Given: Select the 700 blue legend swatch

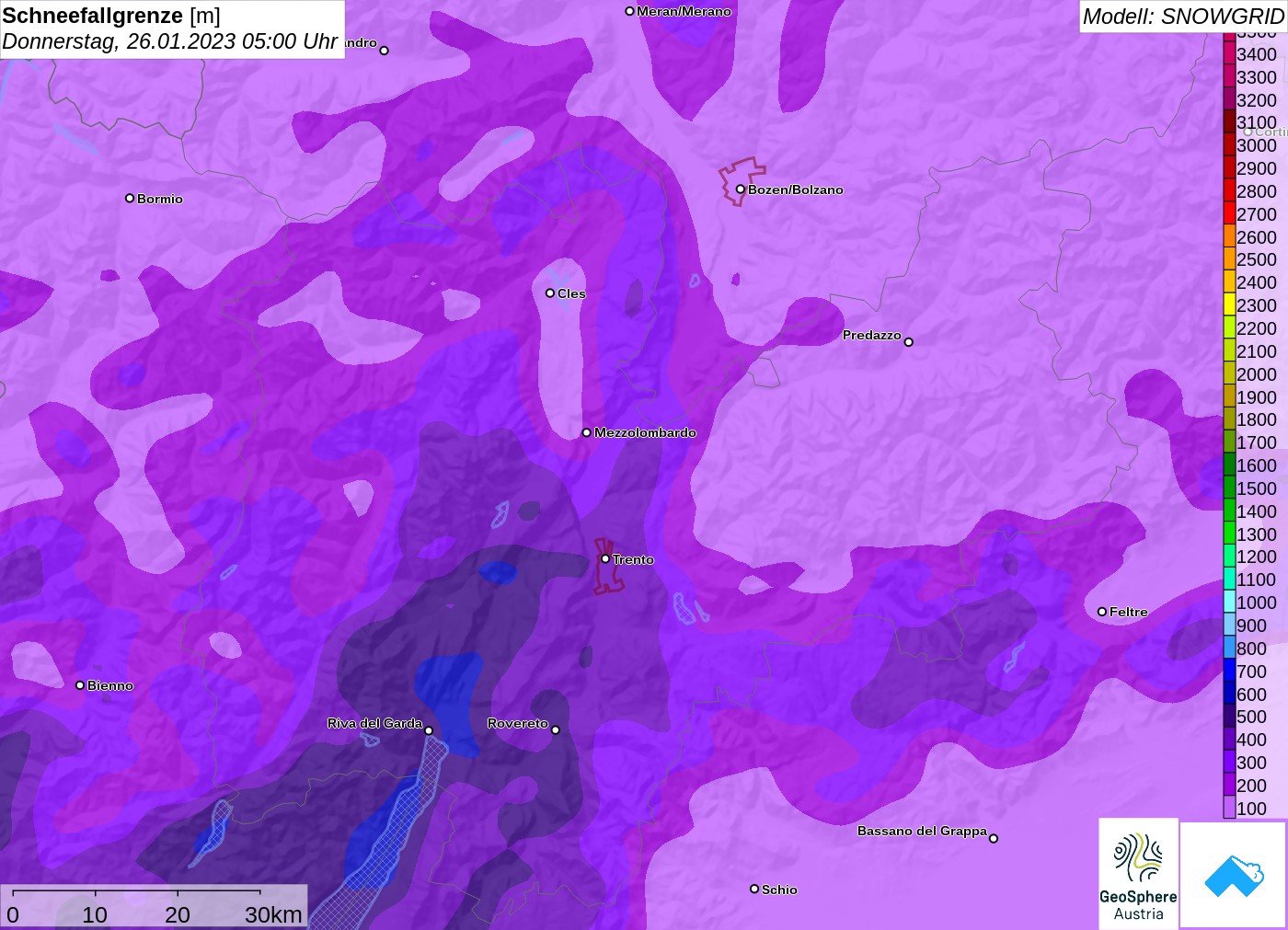Looking at the screenshot, I should pos(1229,671).
